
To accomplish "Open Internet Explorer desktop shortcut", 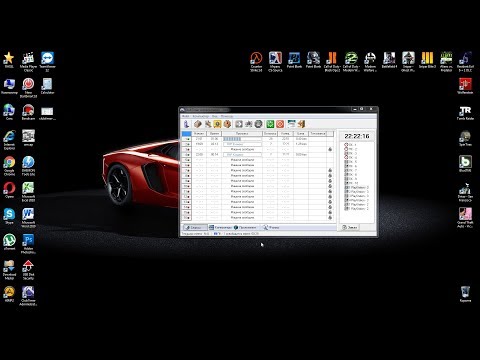I will click(x=9, y=140).
